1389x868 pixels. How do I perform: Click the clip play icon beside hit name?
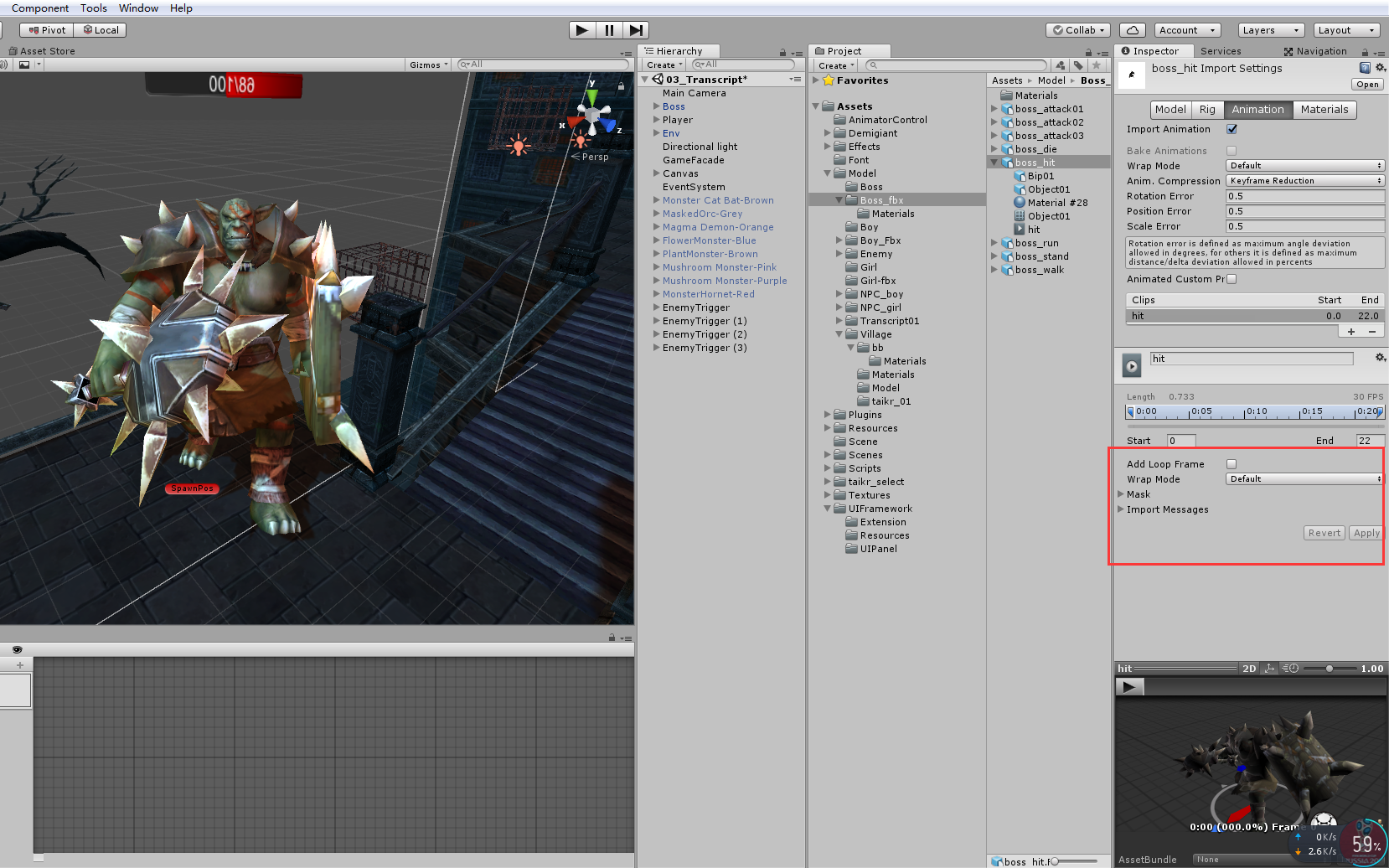pos(1132,366)
